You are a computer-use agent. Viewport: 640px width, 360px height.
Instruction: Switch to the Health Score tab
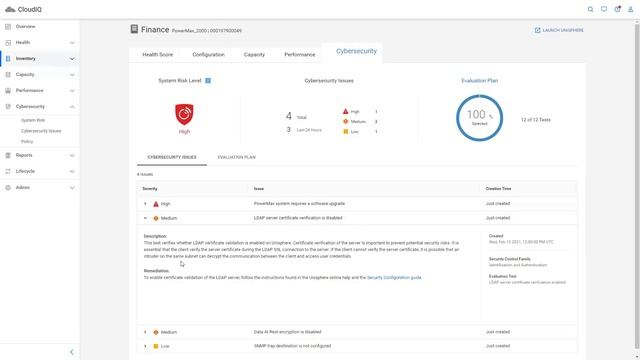coord(158,55)
